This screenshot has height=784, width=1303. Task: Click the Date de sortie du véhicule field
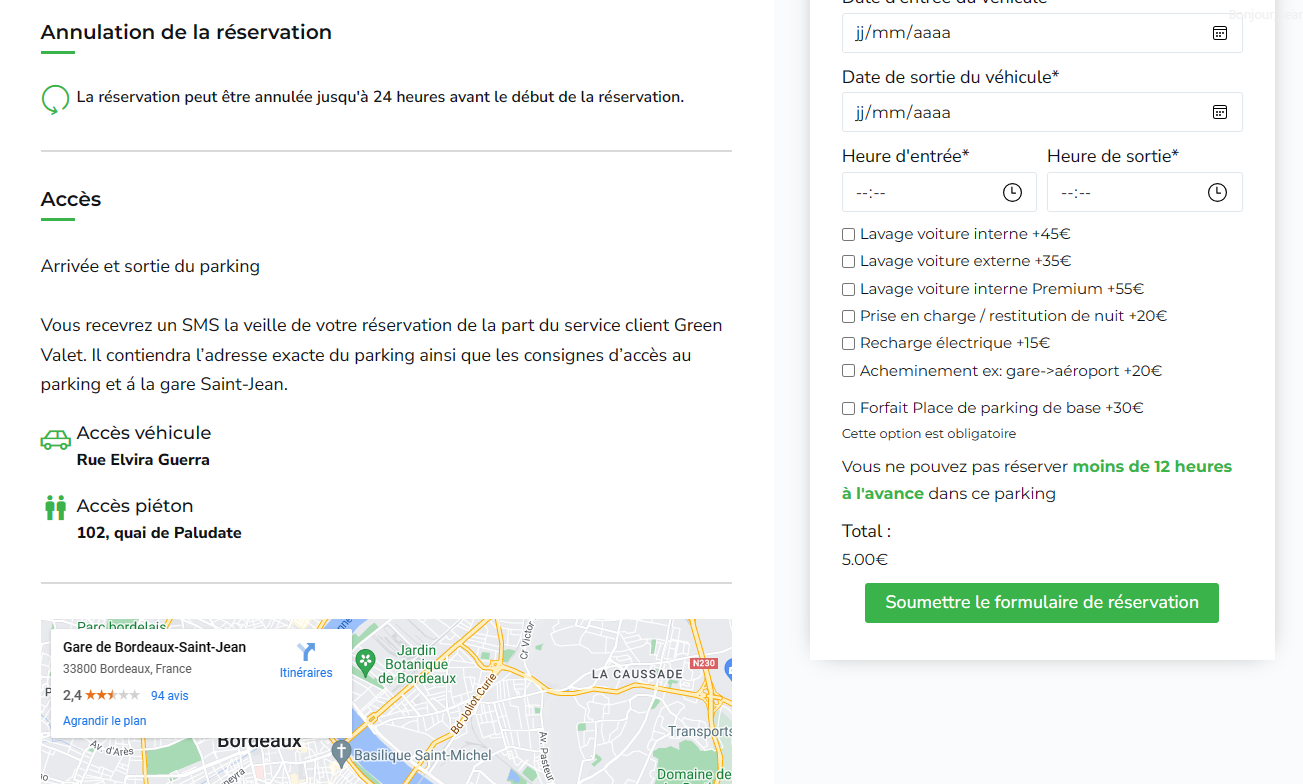click(1042, 112)
